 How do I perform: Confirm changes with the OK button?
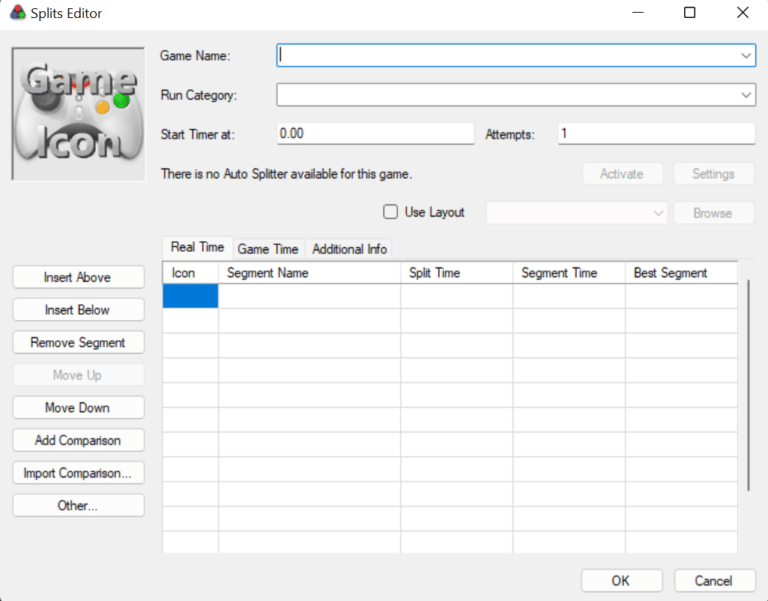(622, 580)
